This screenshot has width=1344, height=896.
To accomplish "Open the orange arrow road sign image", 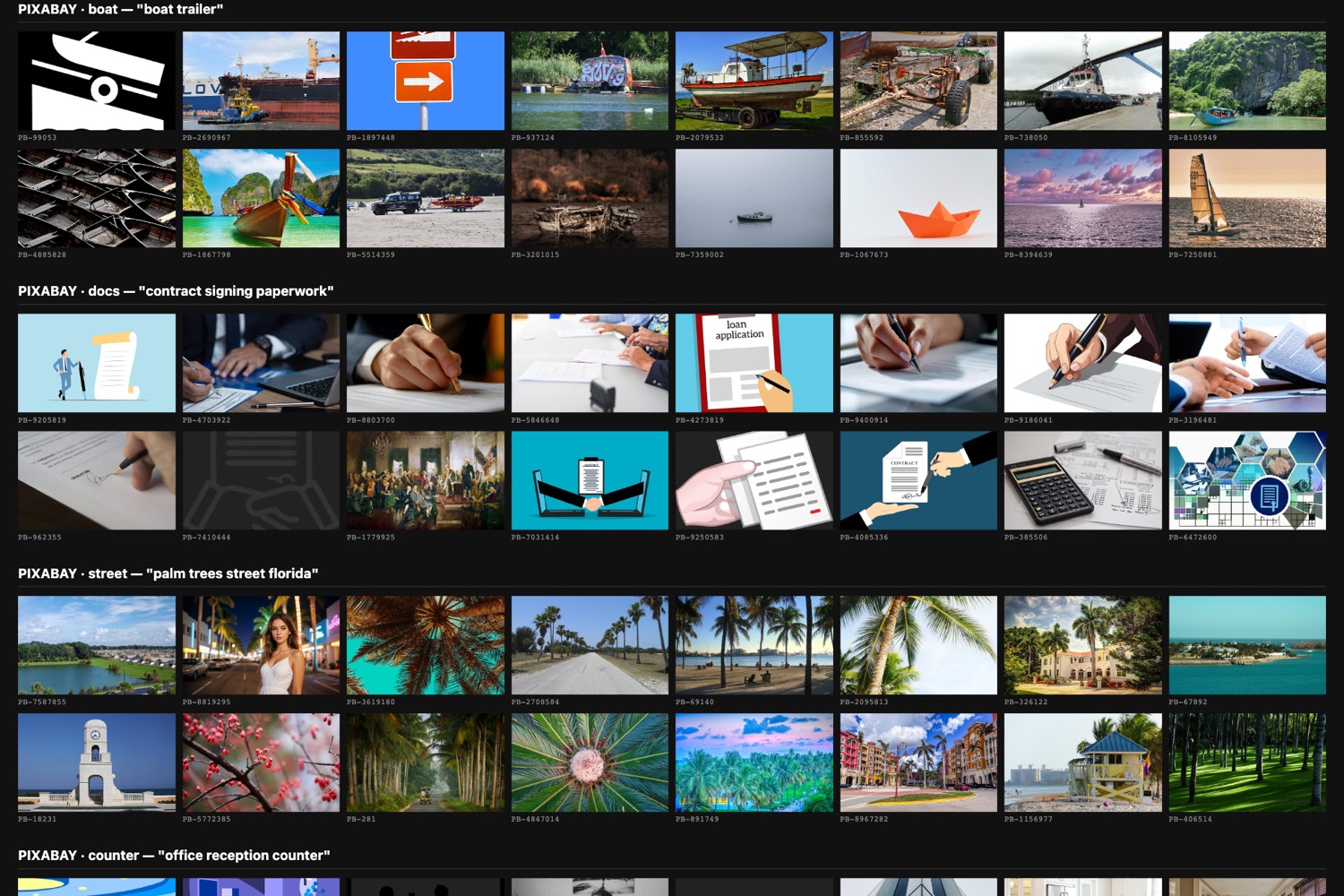I will 426,81.
